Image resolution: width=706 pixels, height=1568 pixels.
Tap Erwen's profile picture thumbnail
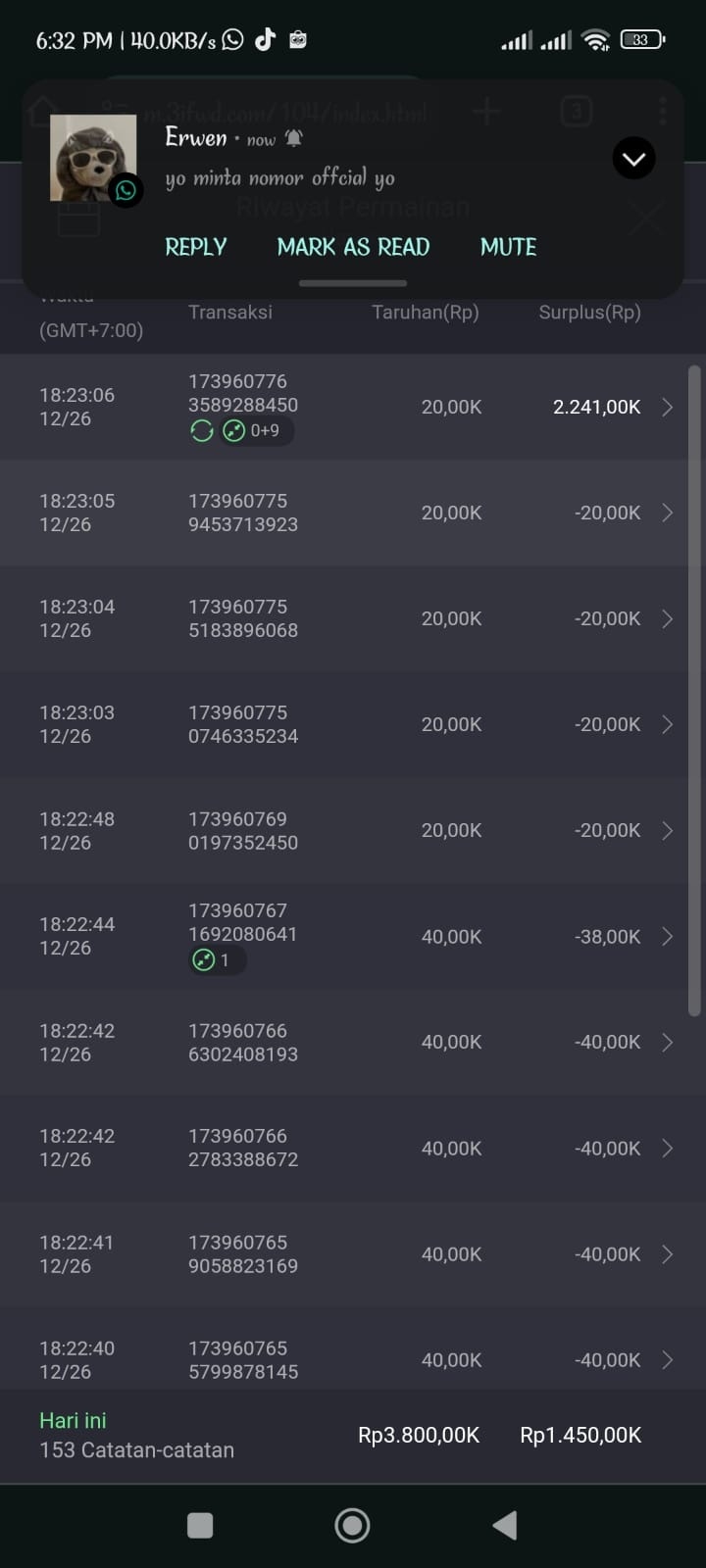pos(93,157)
